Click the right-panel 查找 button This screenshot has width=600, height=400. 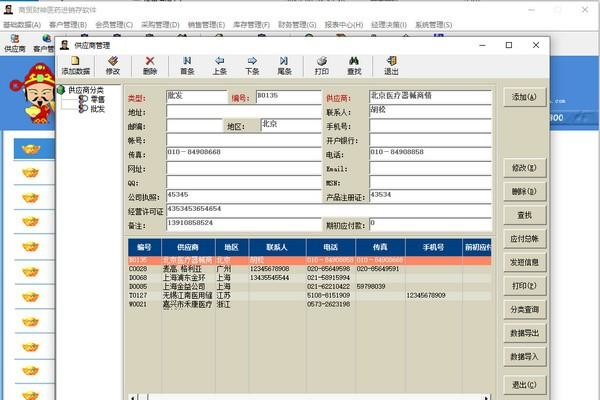click(x=524, y=215)
